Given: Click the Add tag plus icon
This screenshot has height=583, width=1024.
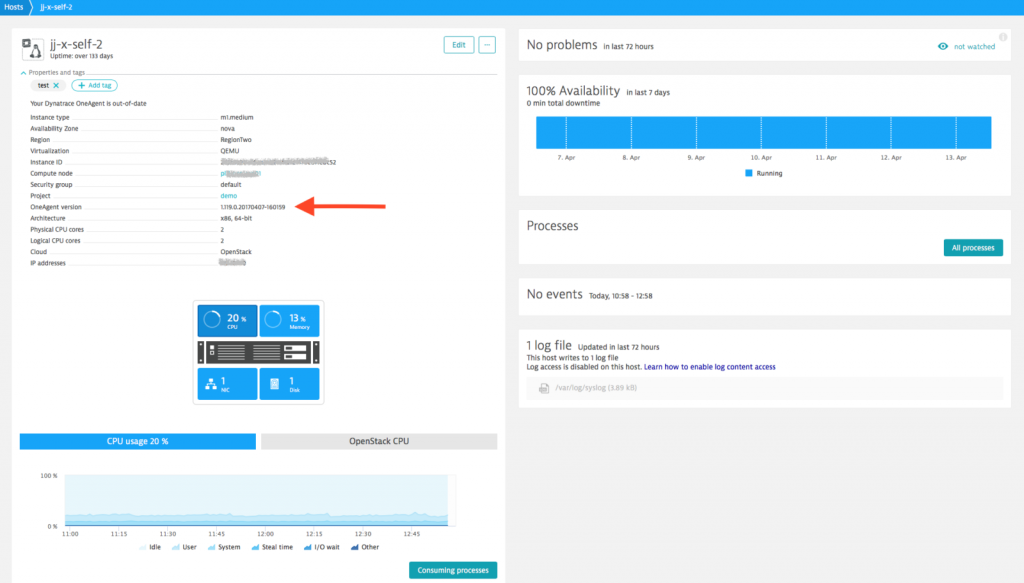Looking at the screenshot, I should tap(81, 85).
